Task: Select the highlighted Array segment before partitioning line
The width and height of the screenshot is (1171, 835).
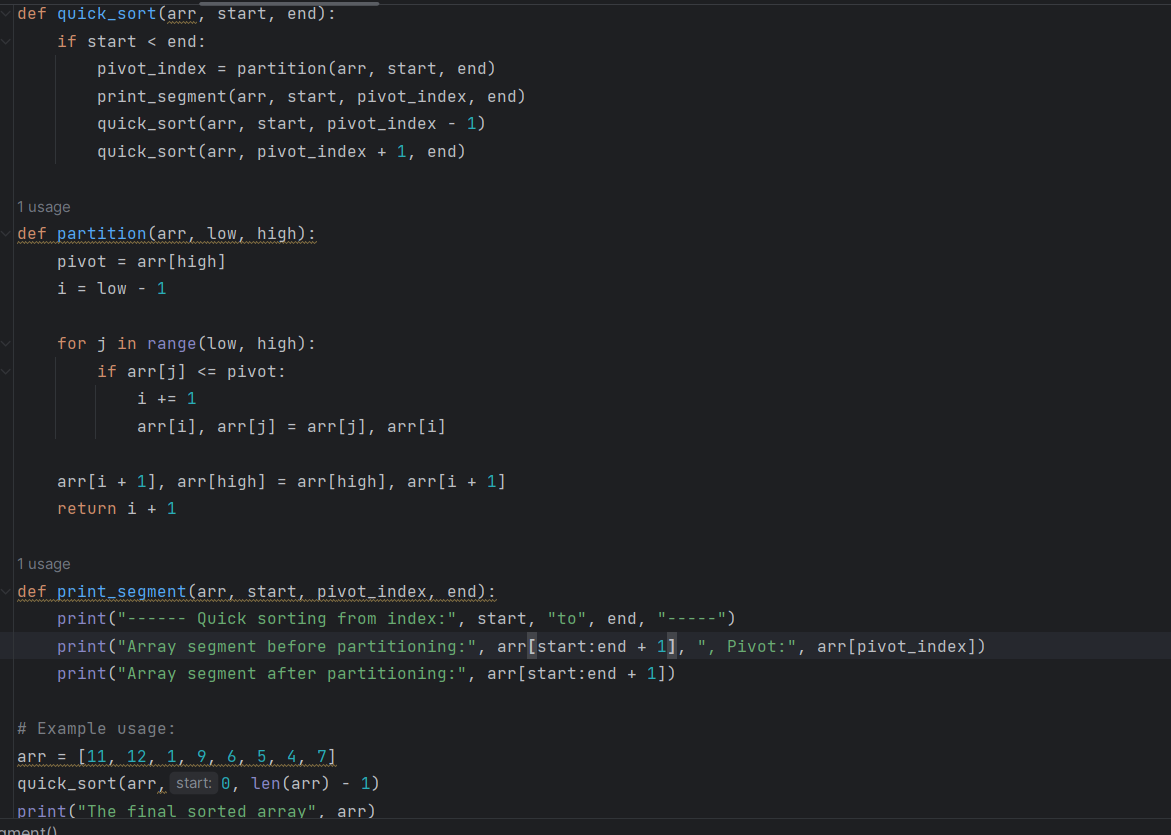Action: 500,646
